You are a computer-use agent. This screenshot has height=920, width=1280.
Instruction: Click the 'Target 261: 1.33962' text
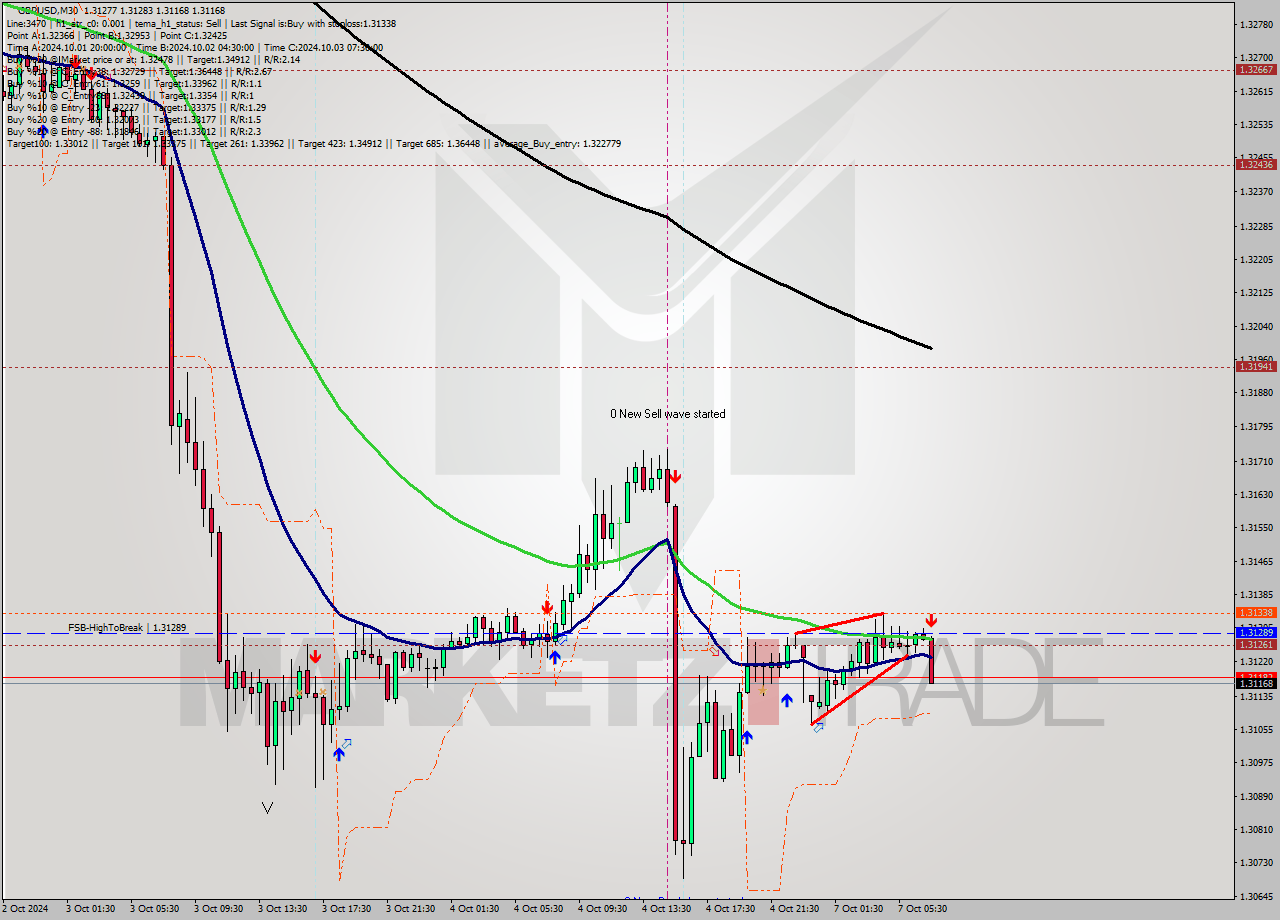pyautogui.click(x=242, y=144)
